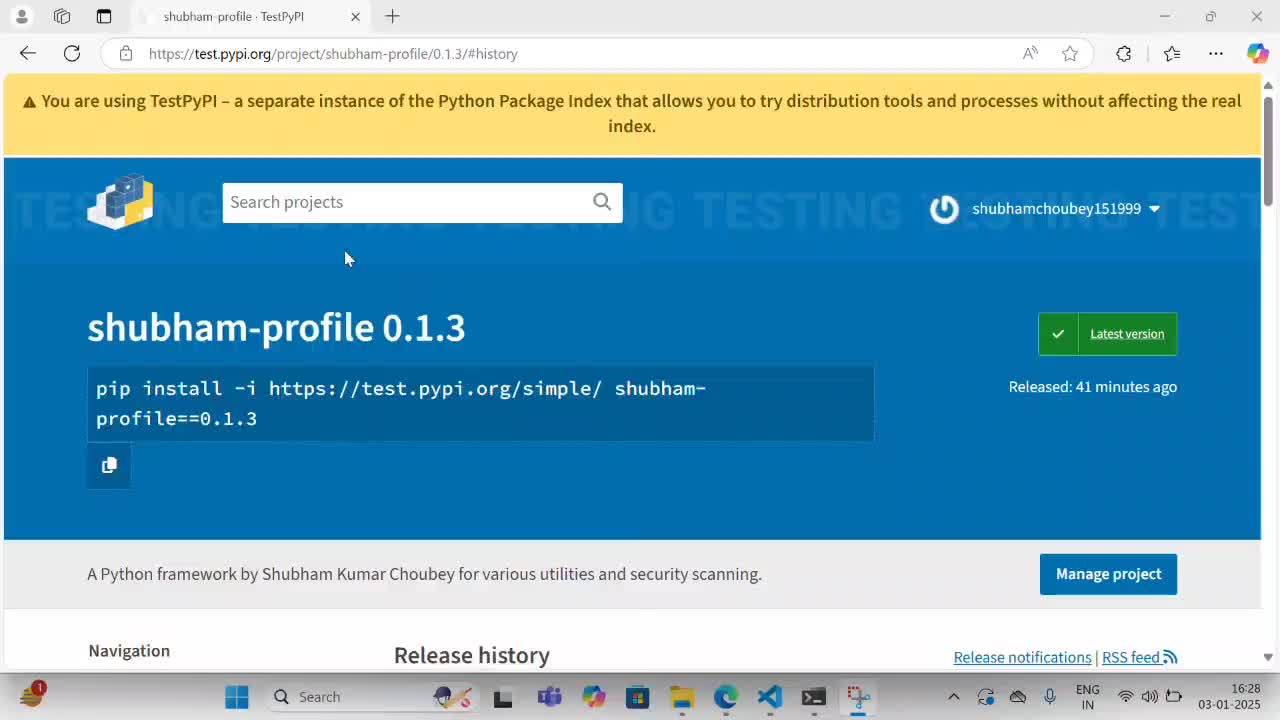View site information lock icon
Screen dimensions: 1280x720
(125, 54)
